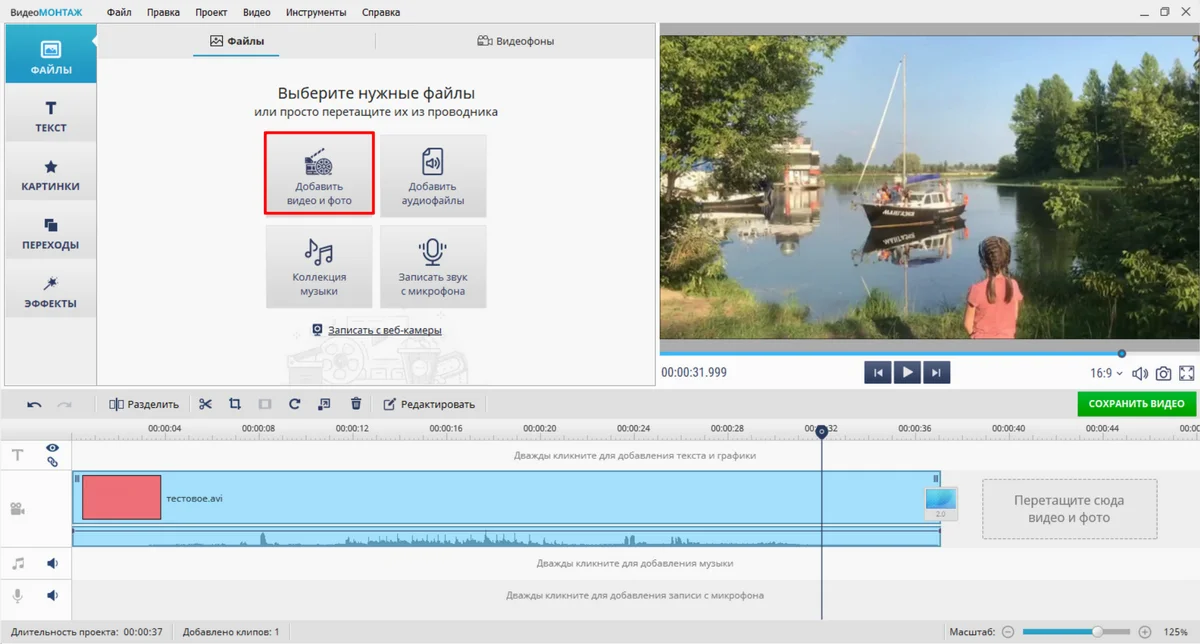
Task: Open the Эффекты sidebar section
Action: tap(50, 292)
